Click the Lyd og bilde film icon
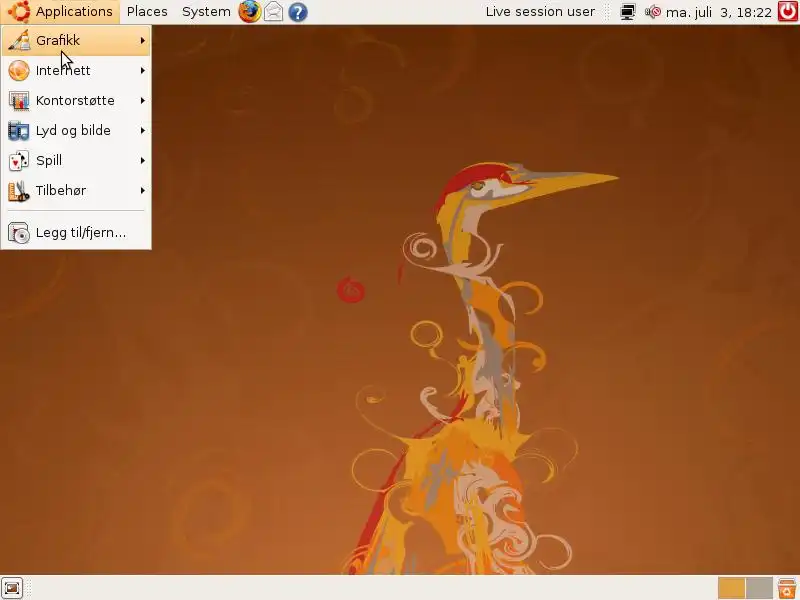Screen dimensions: 800x600 tap(18, 131)
